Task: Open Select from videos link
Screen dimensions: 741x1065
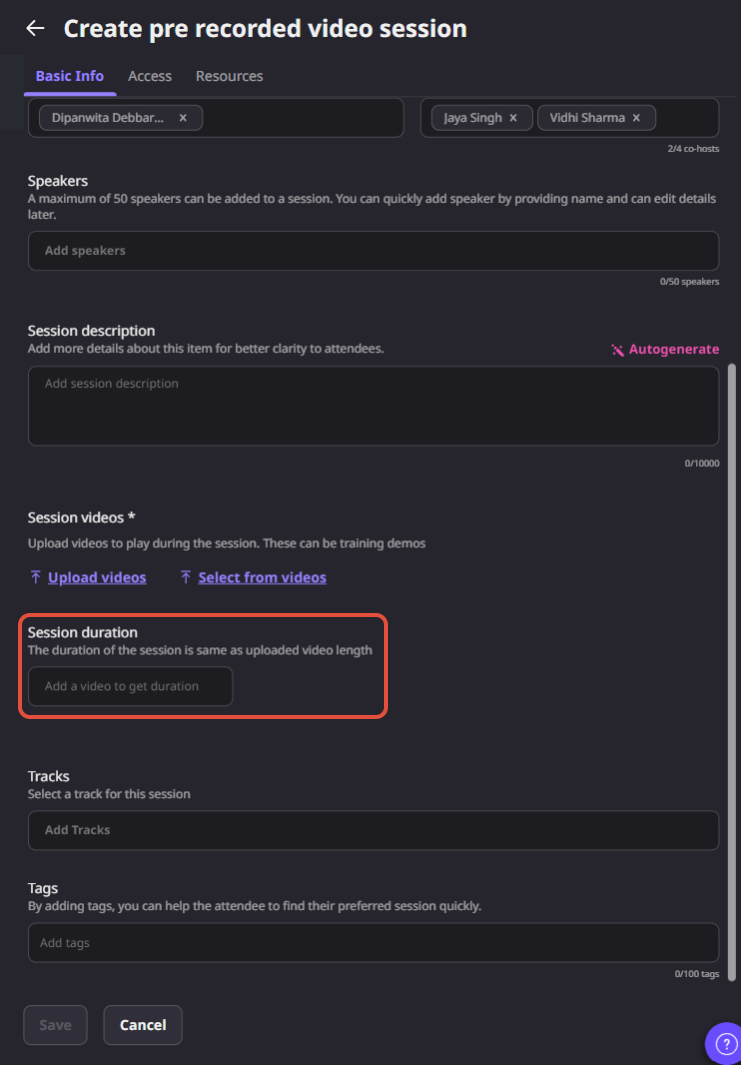Action: (262, 577)
